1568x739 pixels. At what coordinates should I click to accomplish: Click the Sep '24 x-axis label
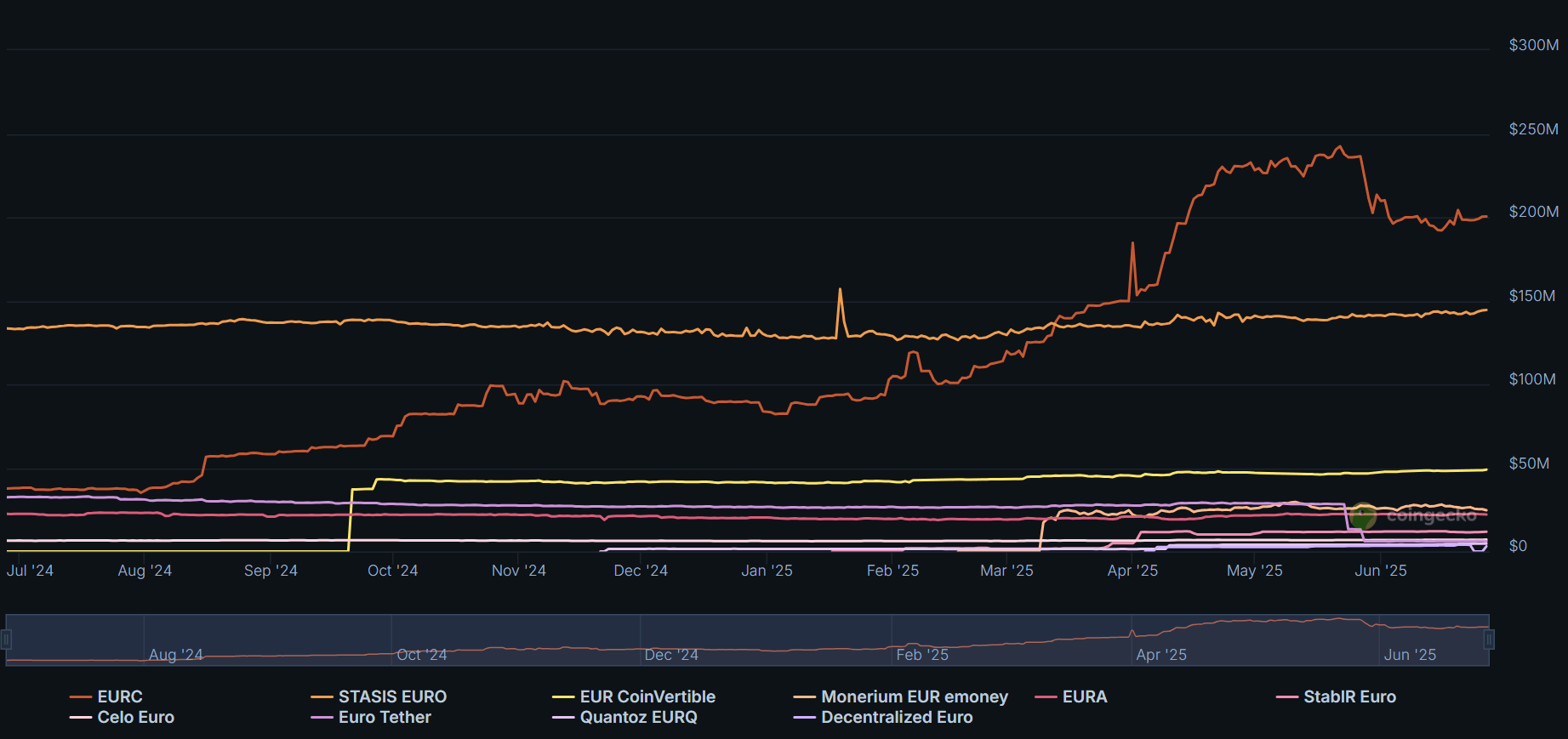pyautogui.click(x=271, y=571)
